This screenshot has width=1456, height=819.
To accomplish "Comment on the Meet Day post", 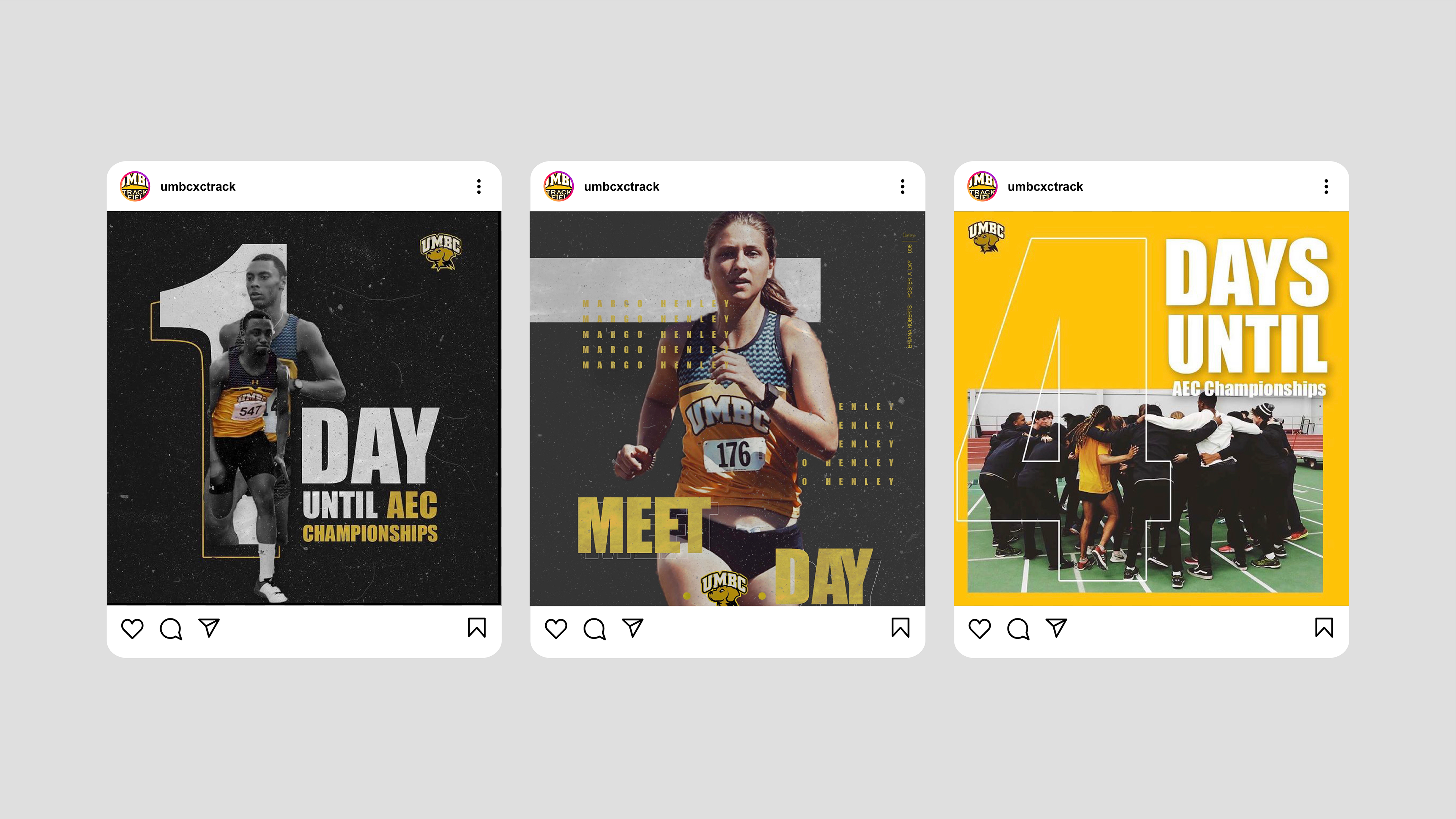I will click(x=595, y=629).
